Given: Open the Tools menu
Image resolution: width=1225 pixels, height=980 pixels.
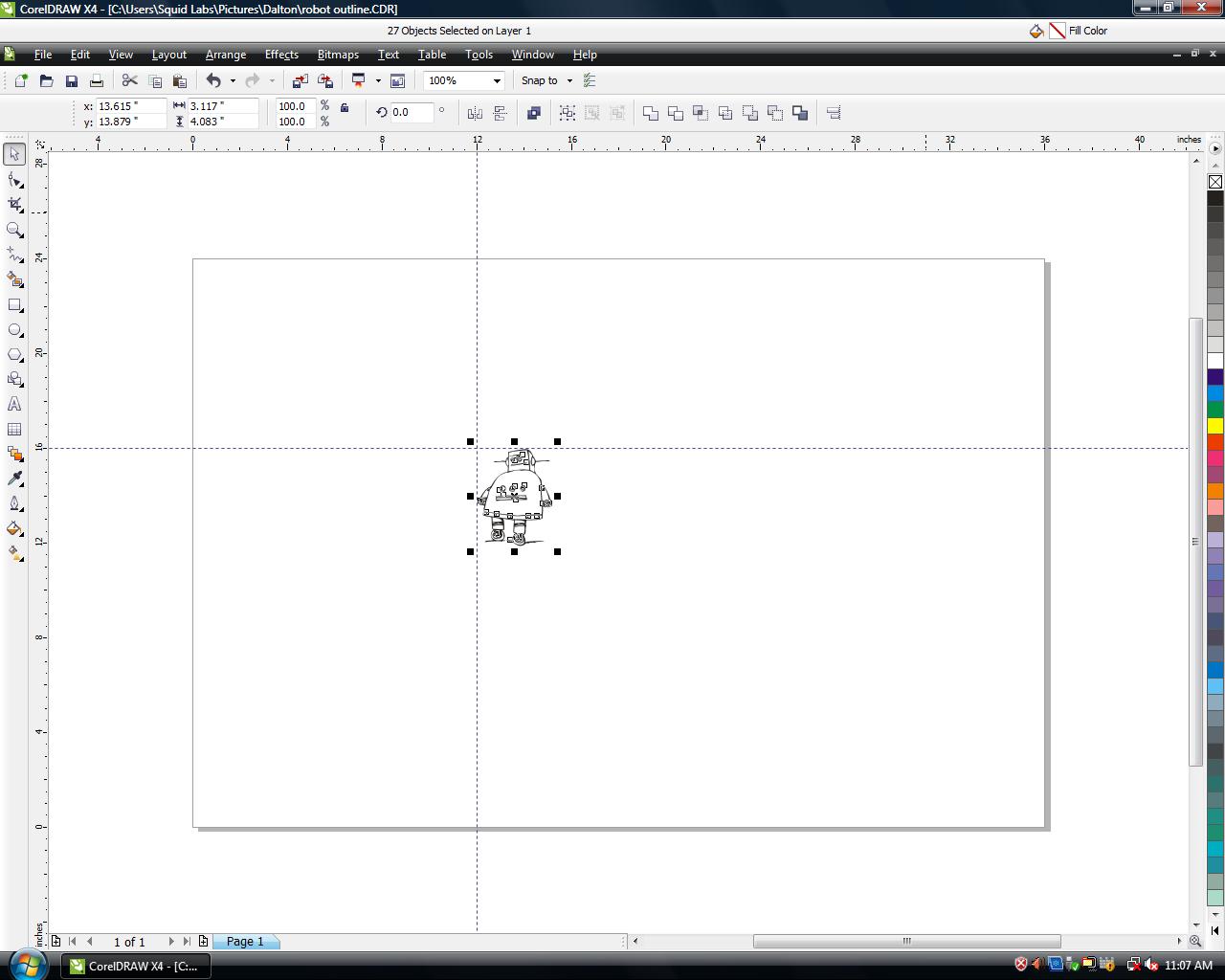Looking at the screenshot, I should click(479, 55).
